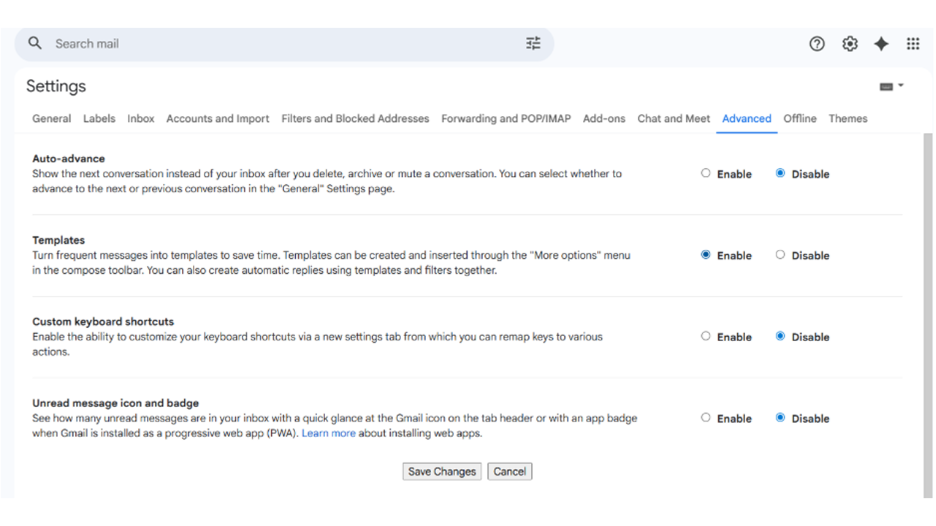Viewport: 936px width, 526px height.
Task: Switch to the General tab
Action: [51, 118]
